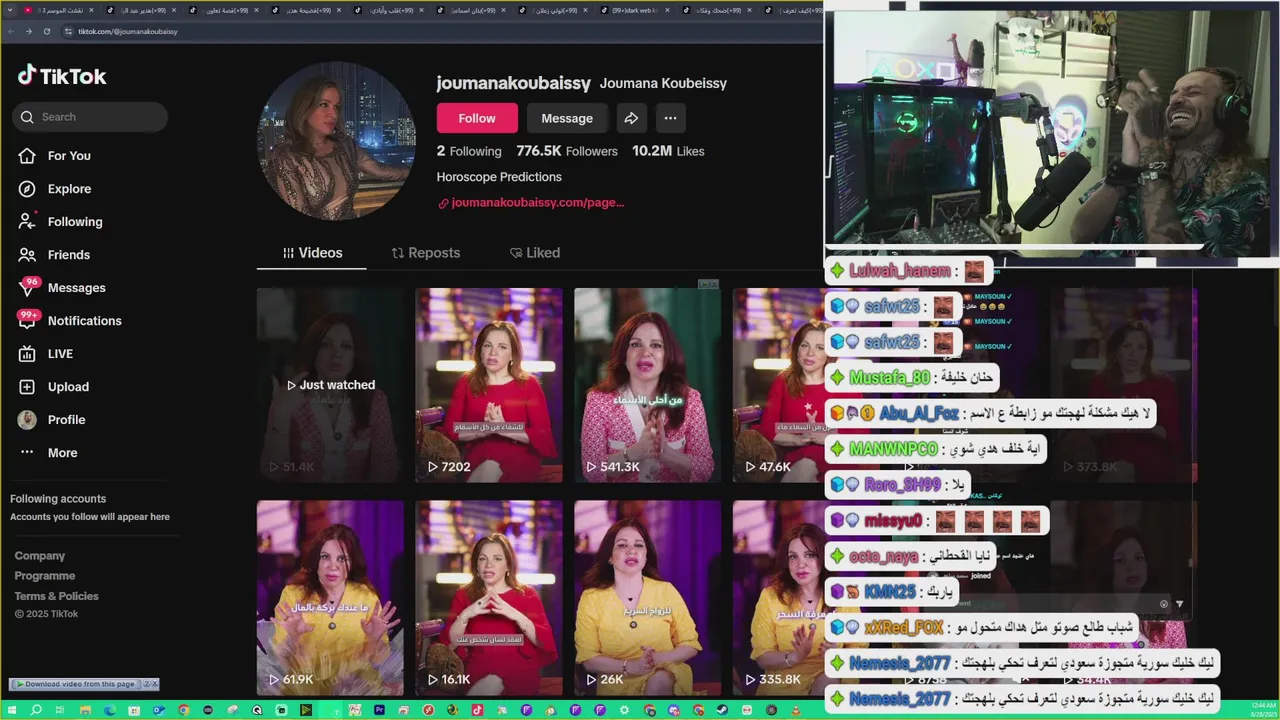Viewport: 1280px width, 720px height.
Task: Open File Explorer from taskbar
Action: [x=85, y=710]
